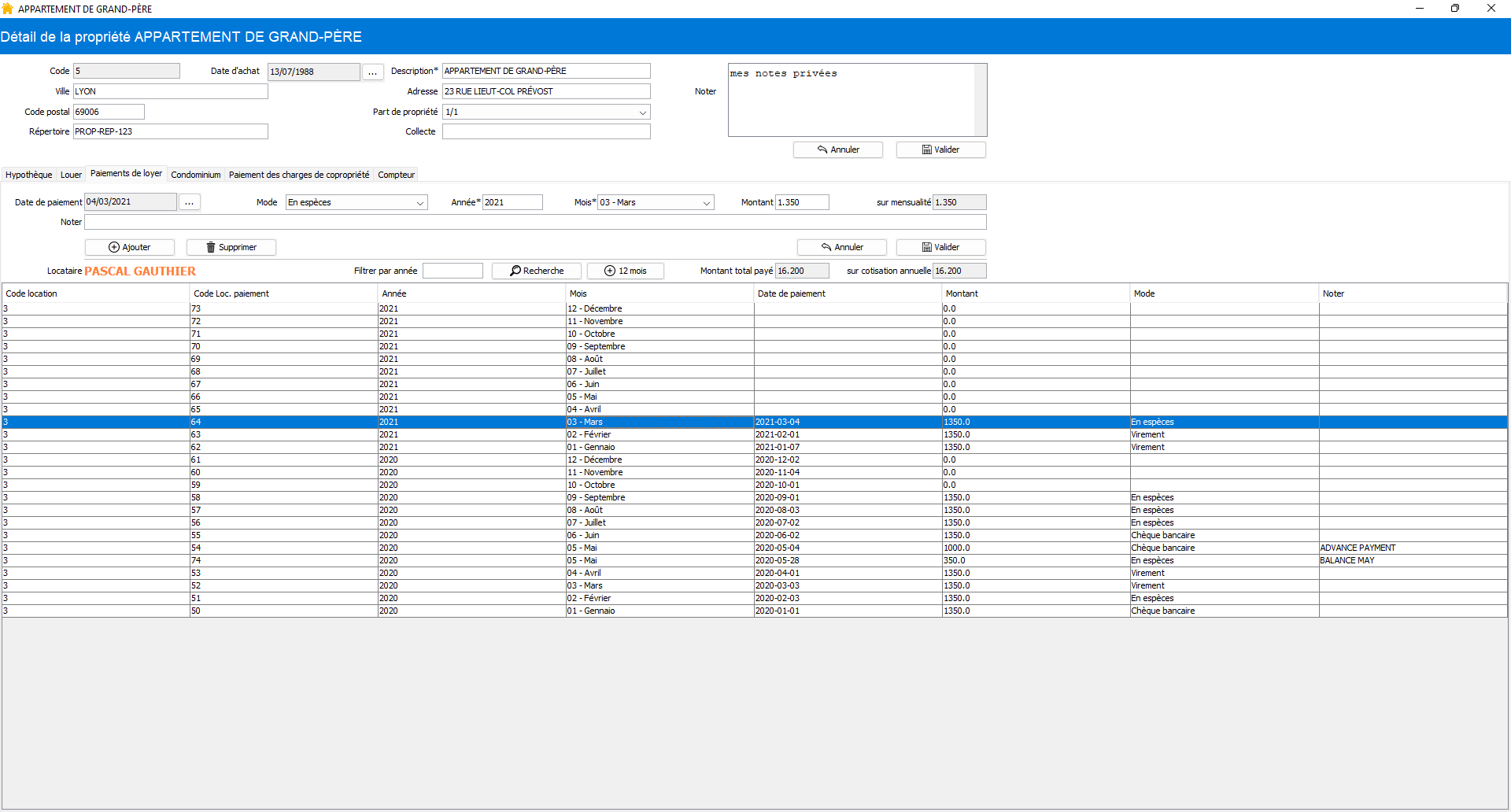Click the Filtrer par année field
This screenshot has width=1511, height=812.
[453, 271]
